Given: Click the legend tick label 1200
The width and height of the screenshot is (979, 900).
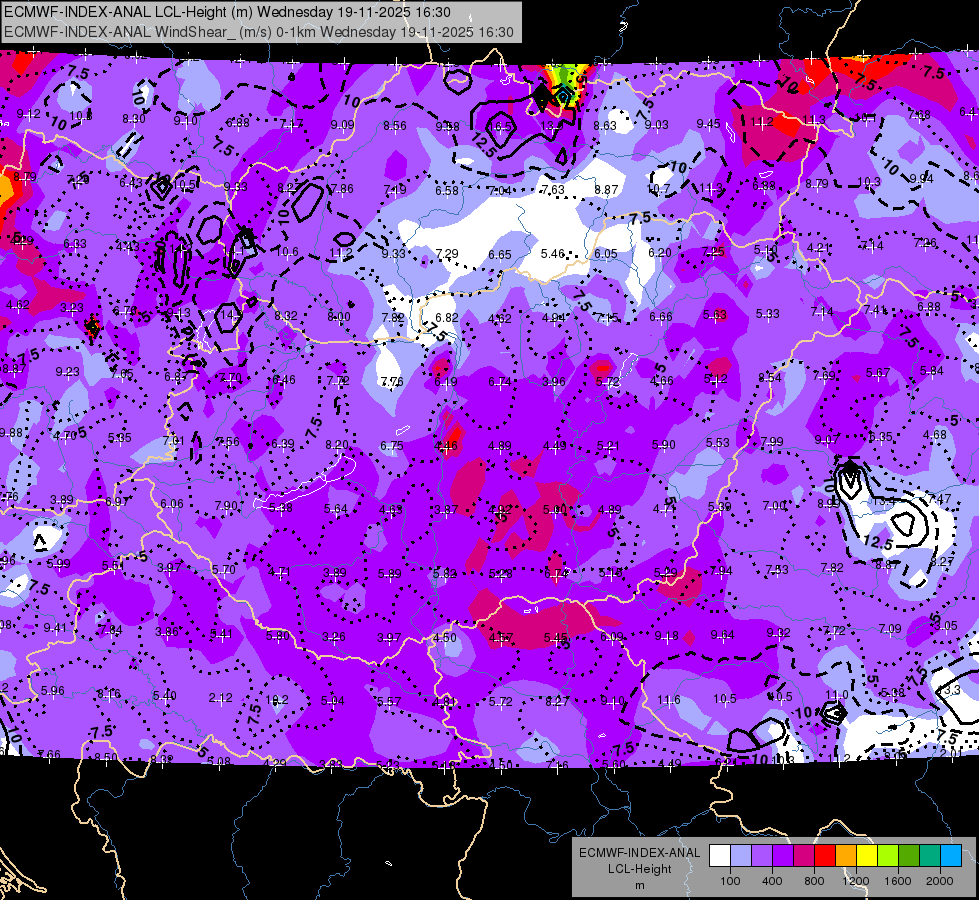Looking at the screenshot, I should 856,881.
